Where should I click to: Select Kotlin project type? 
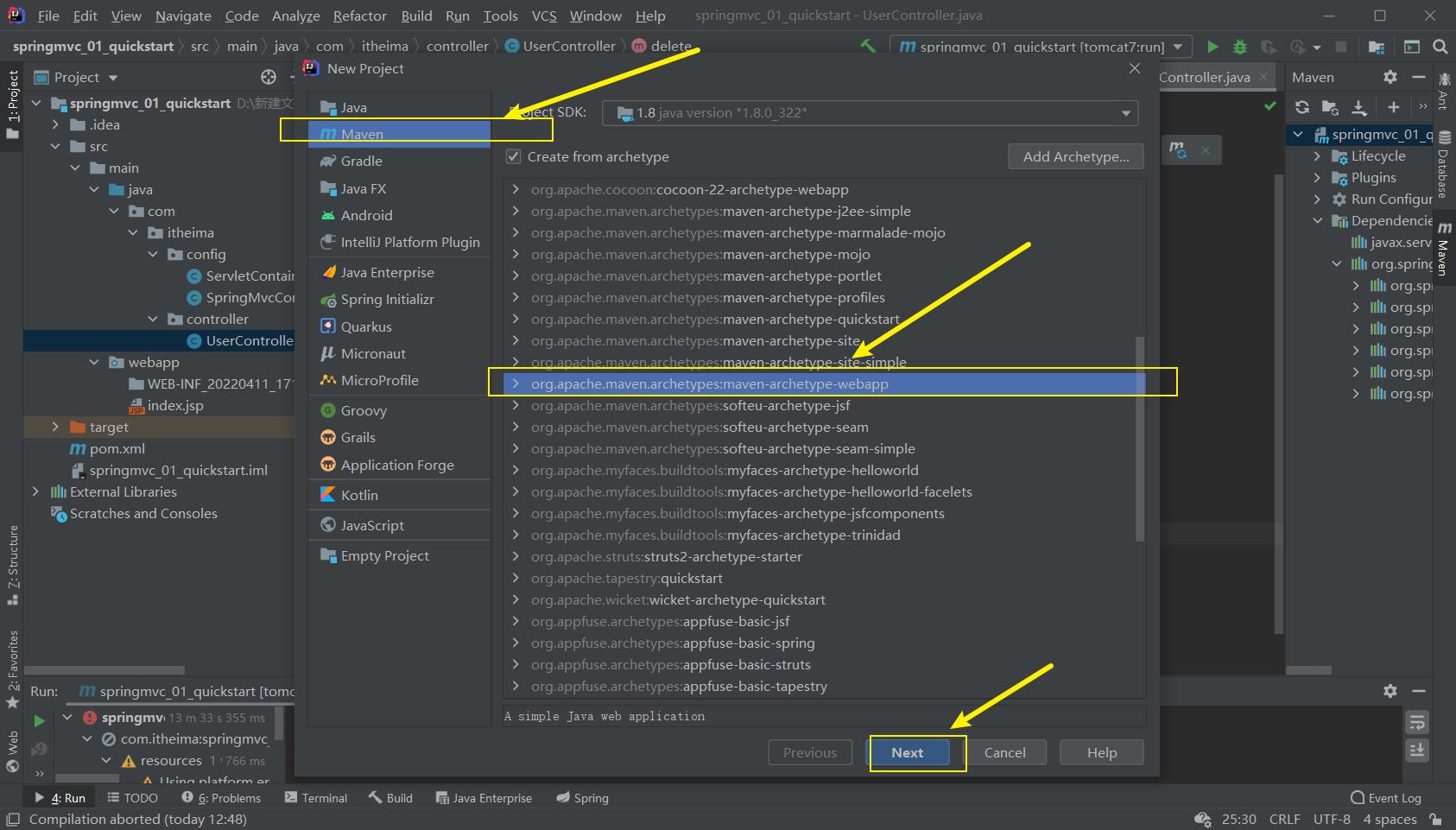pos(400,495)
